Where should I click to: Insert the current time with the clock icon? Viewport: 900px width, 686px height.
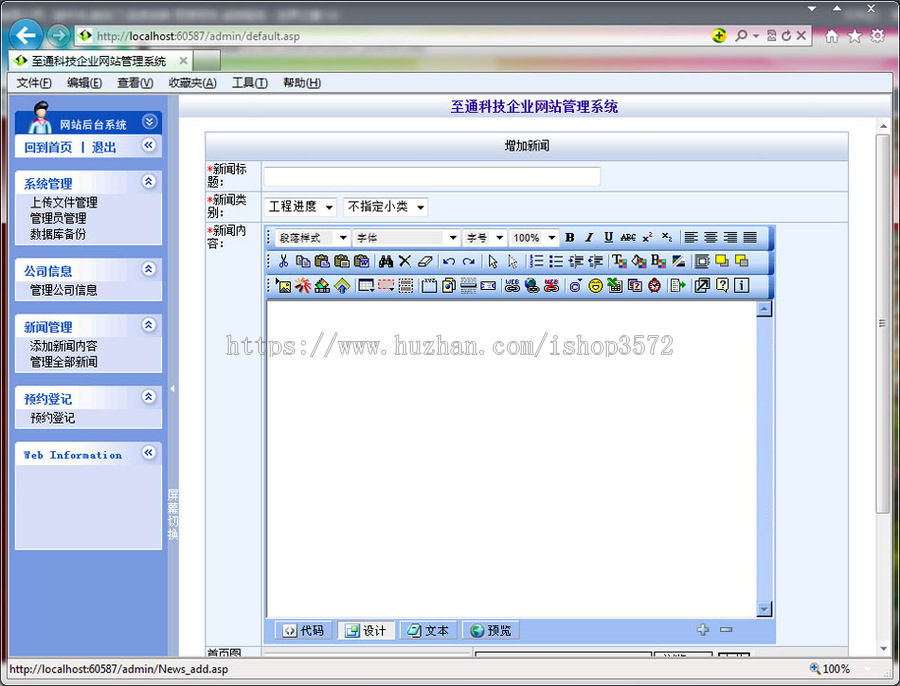click(x=654, y=285)
